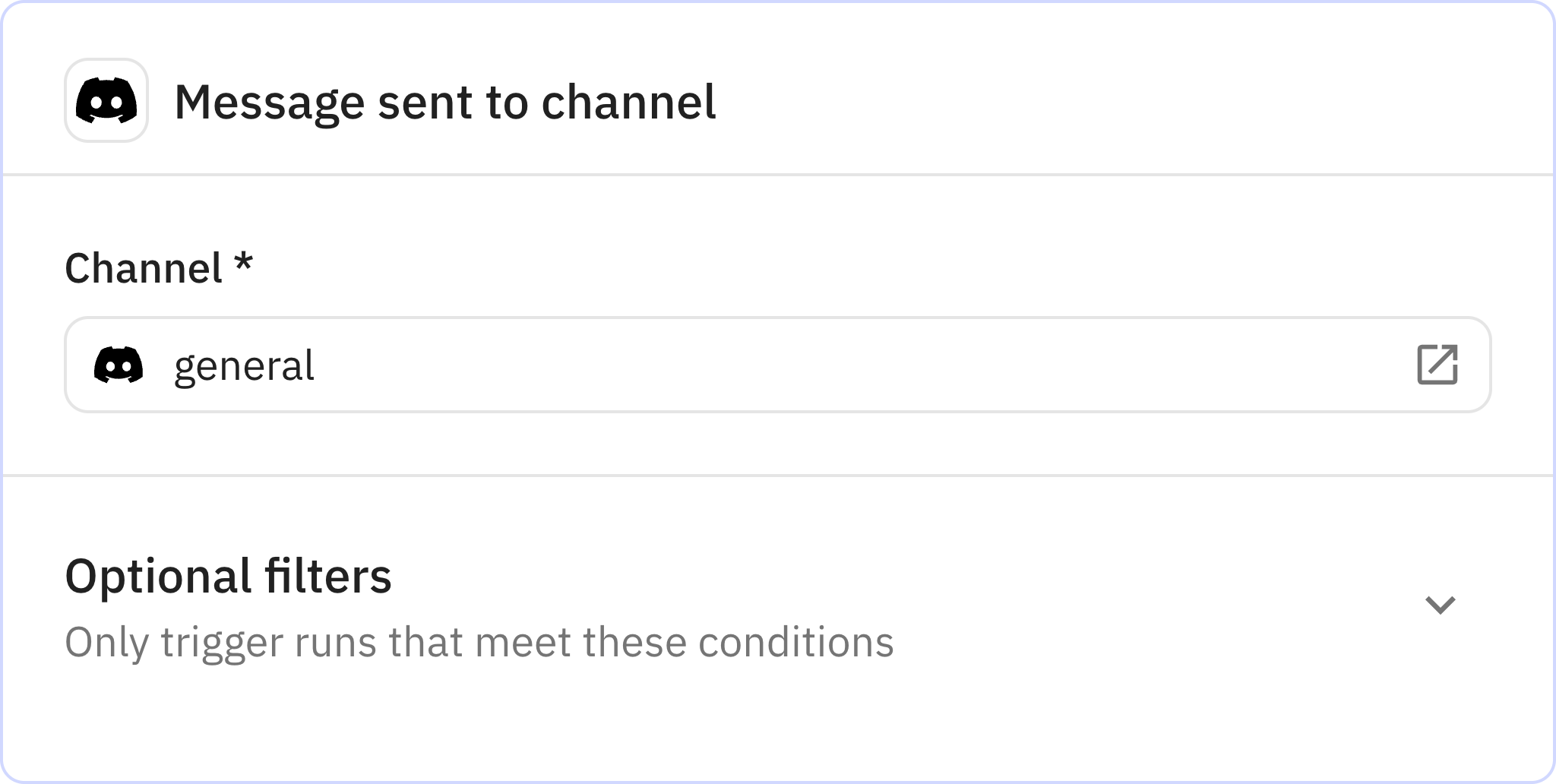This screenshot has height=784, width=1556.
Task: Open the general channel via the external link icon
Action: 1437,365
